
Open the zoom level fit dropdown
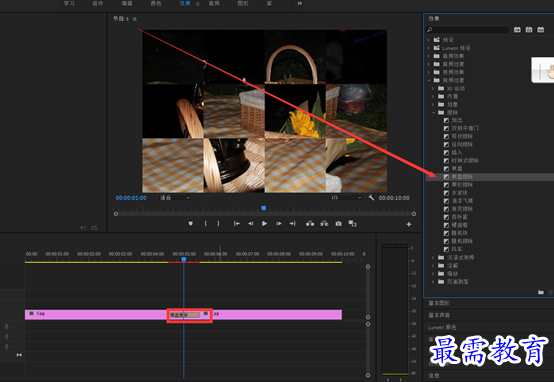pos(175,198)
